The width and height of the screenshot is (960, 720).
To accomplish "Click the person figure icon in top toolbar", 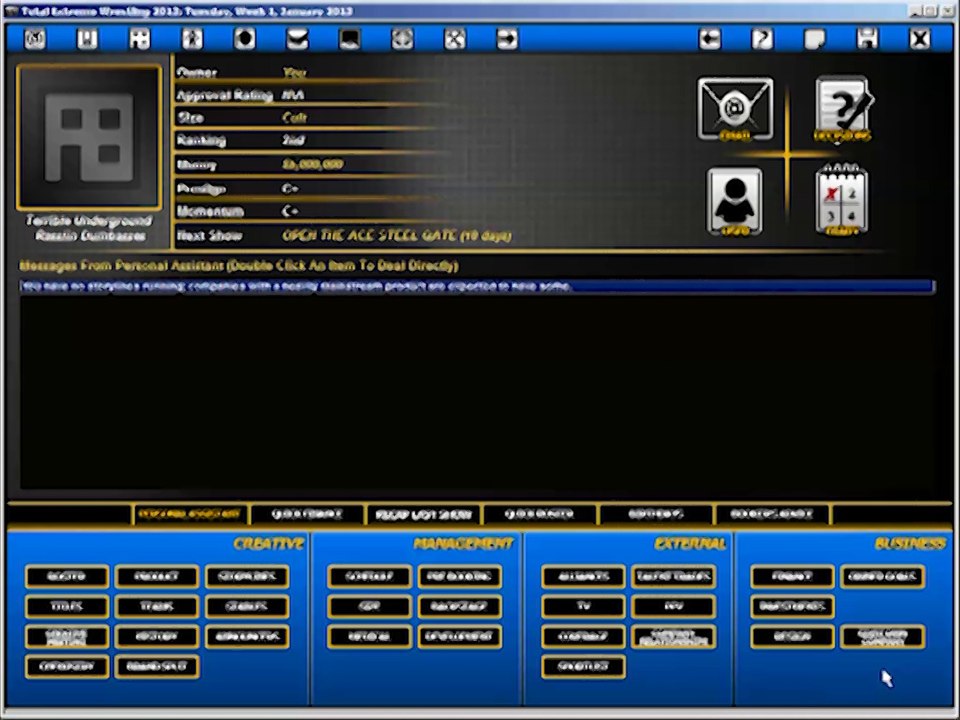I will 192,39.
